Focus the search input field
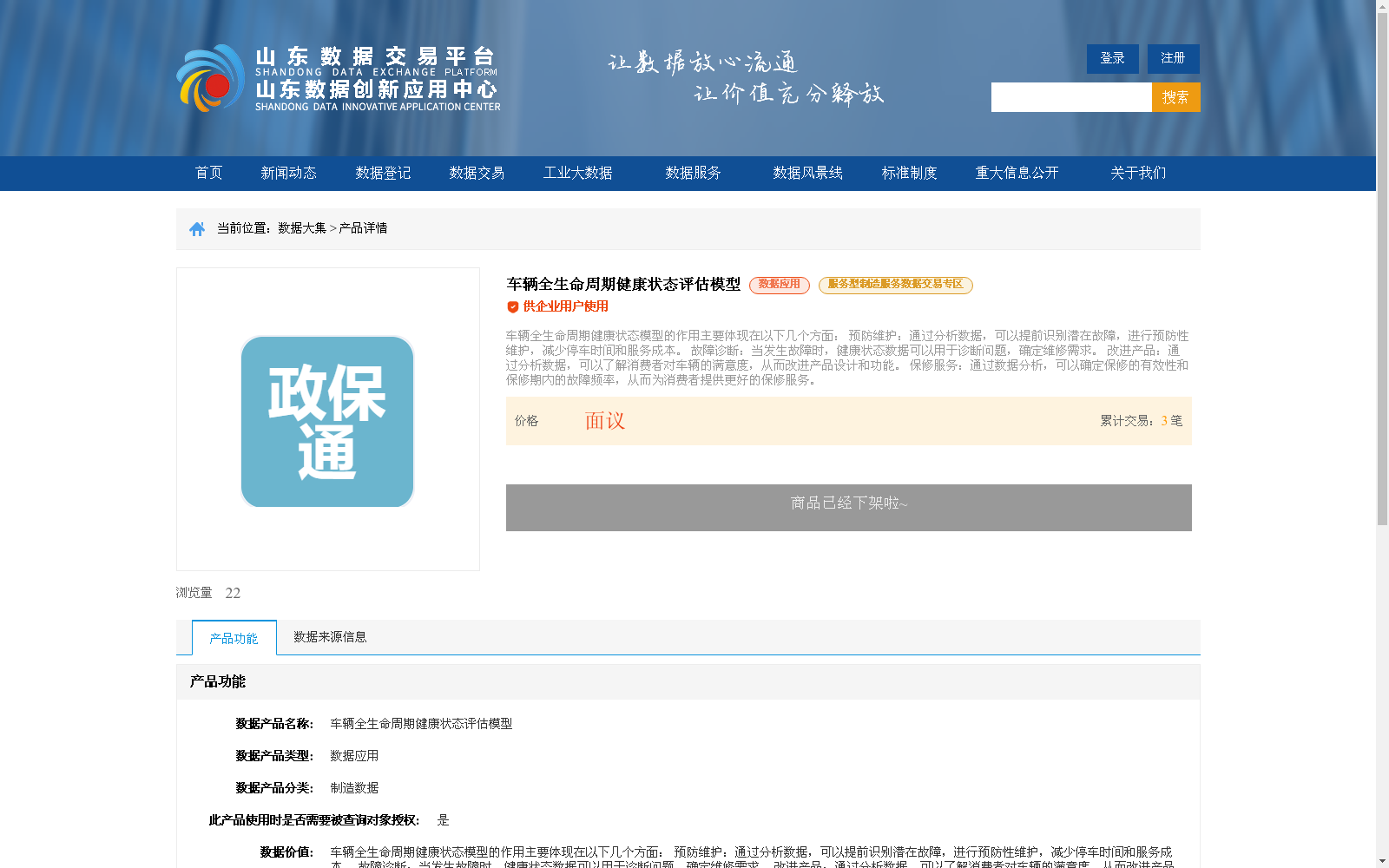The width and height of the screenshot is (1389, 868). coord(1071,97)
